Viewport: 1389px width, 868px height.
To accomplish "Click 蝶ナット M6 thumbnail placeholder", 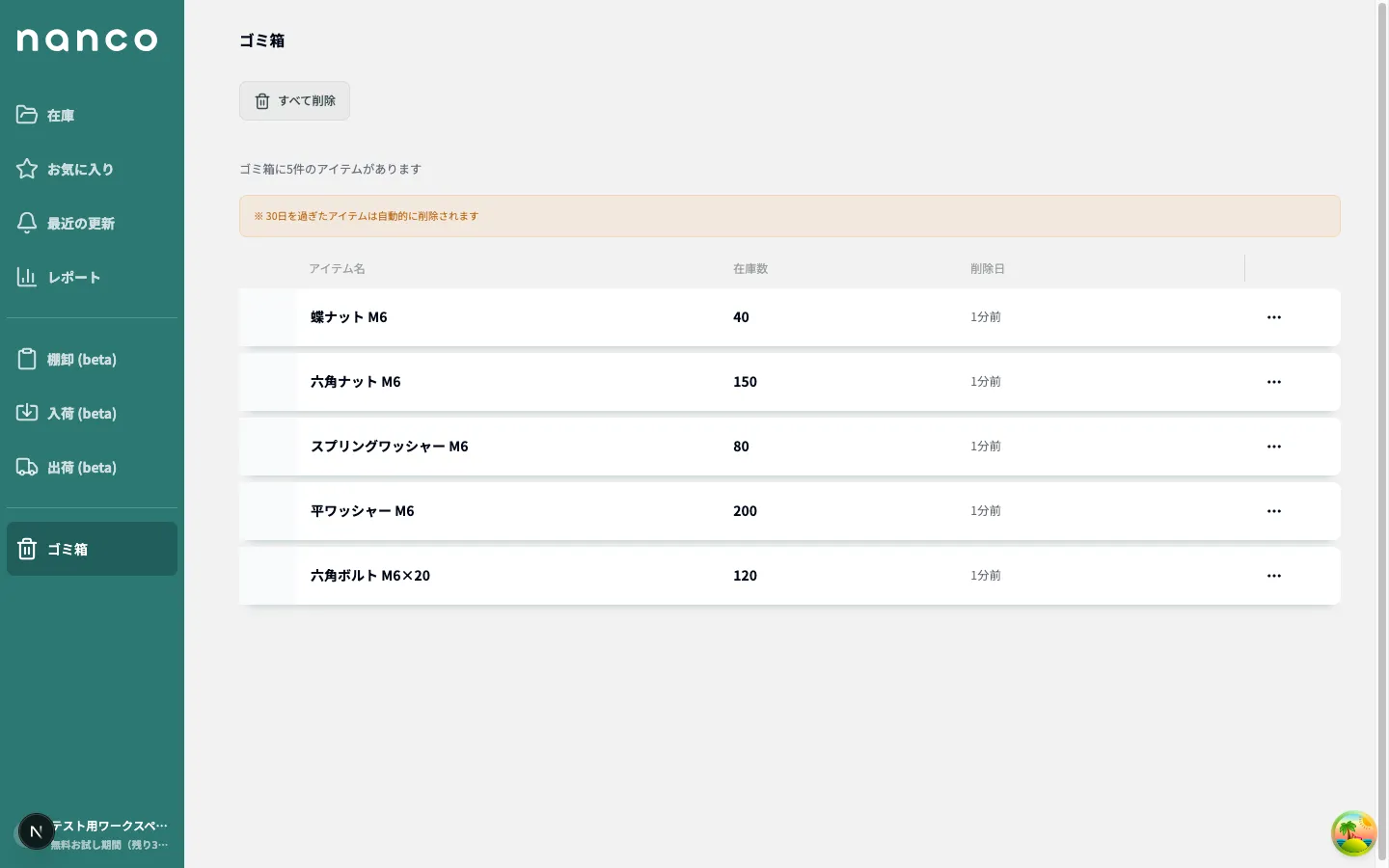I will [x=268, y=317].
